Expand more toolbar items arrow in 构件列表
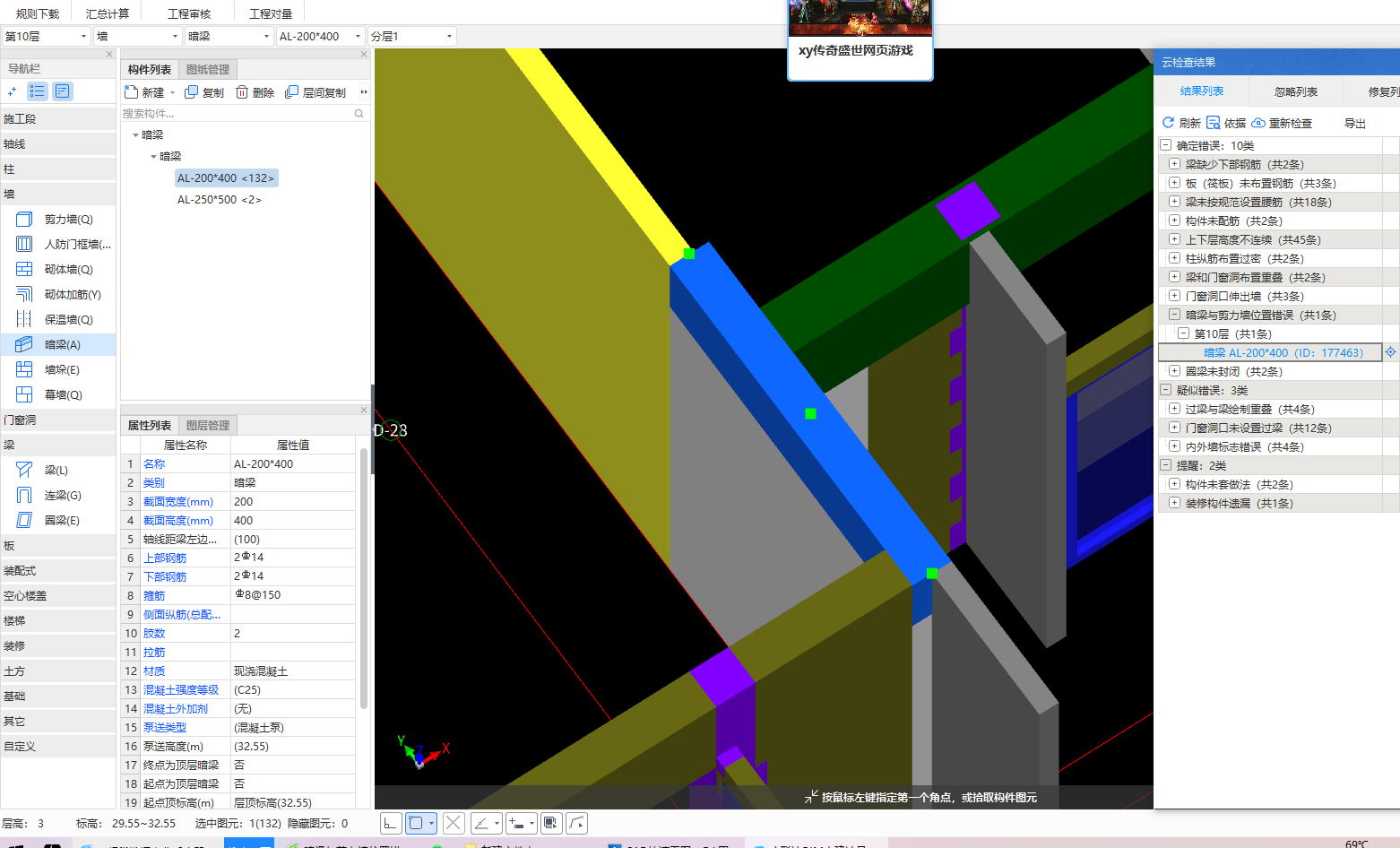The height and width of the screenshot is (848, 1400). [363, 92]
